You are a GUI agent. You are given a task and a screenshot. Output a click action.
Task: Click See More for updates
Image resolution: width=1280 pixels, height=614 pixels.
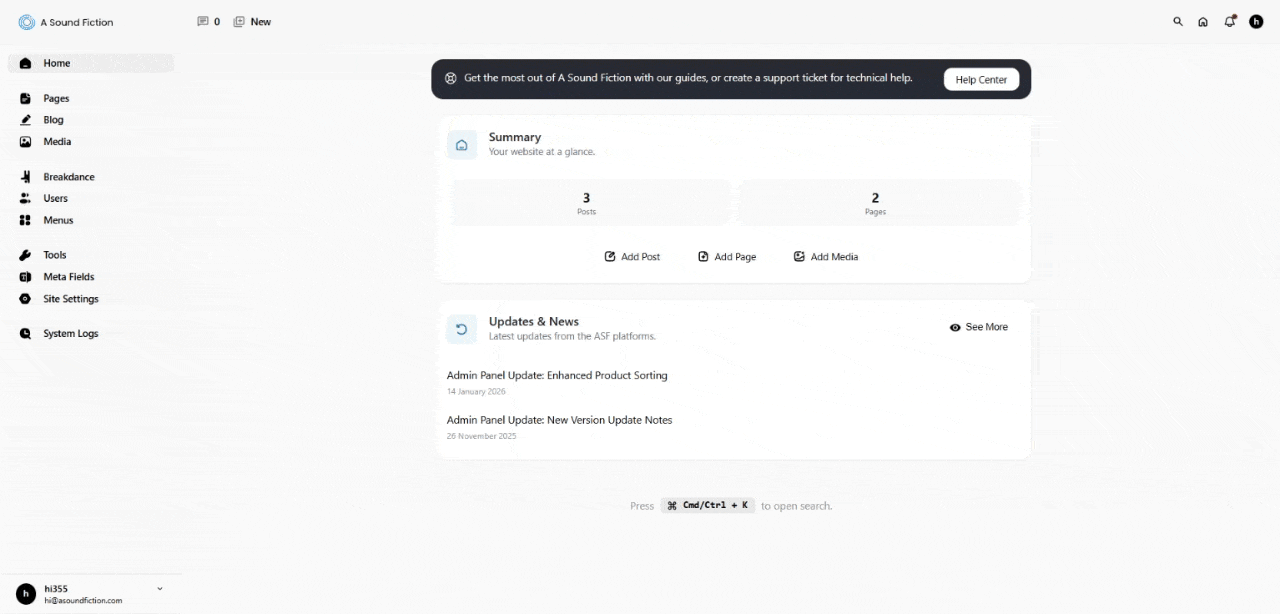coord(978,327)
